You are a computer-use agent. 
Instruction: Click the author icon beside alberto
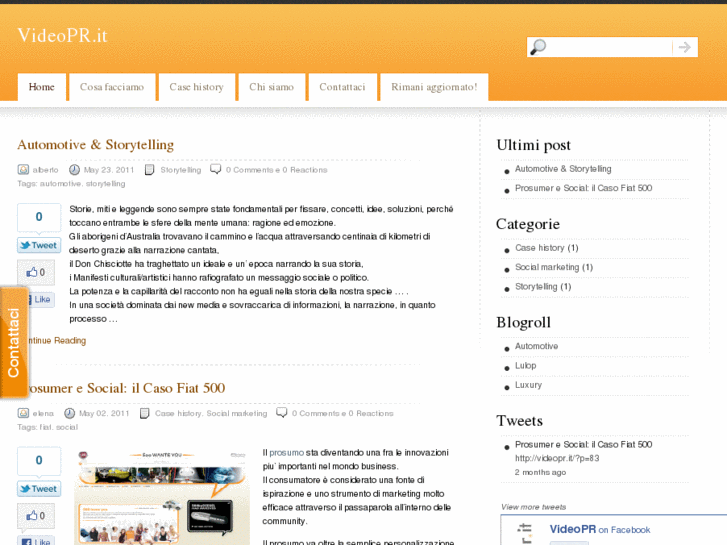click(x=23, y=170)
